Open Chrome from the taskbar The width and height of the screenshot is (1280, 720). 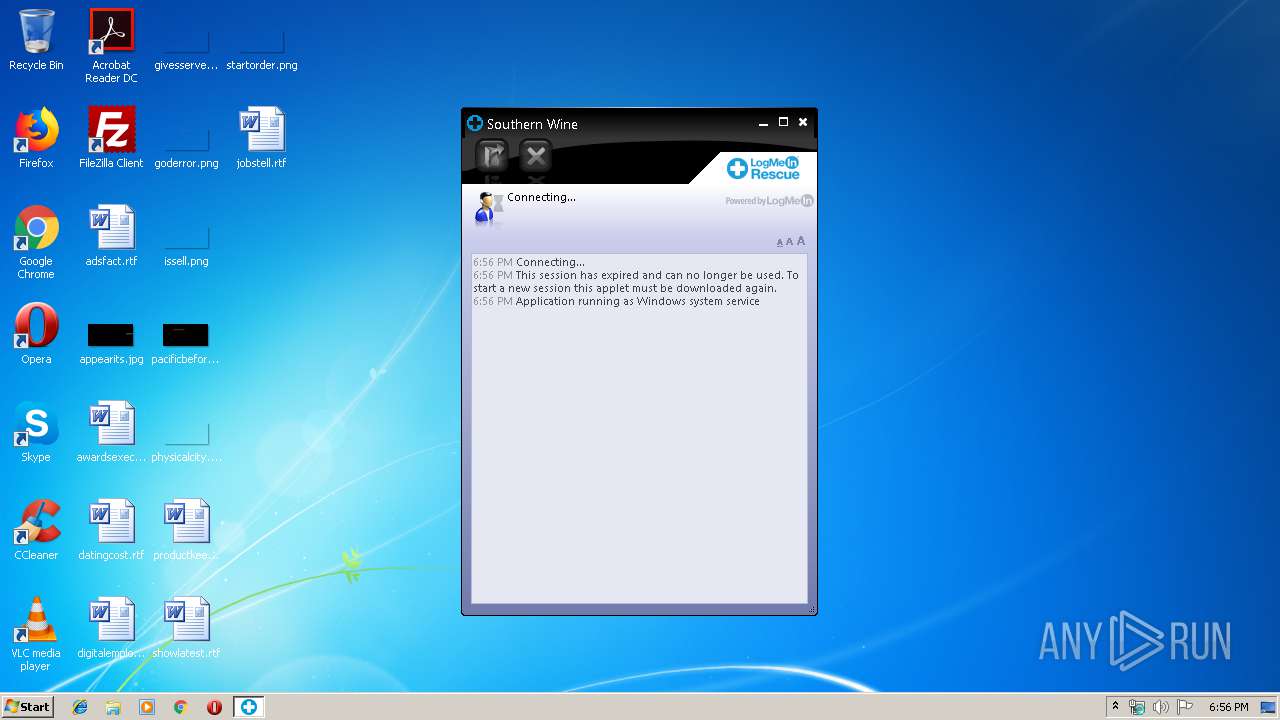[180, 707]
